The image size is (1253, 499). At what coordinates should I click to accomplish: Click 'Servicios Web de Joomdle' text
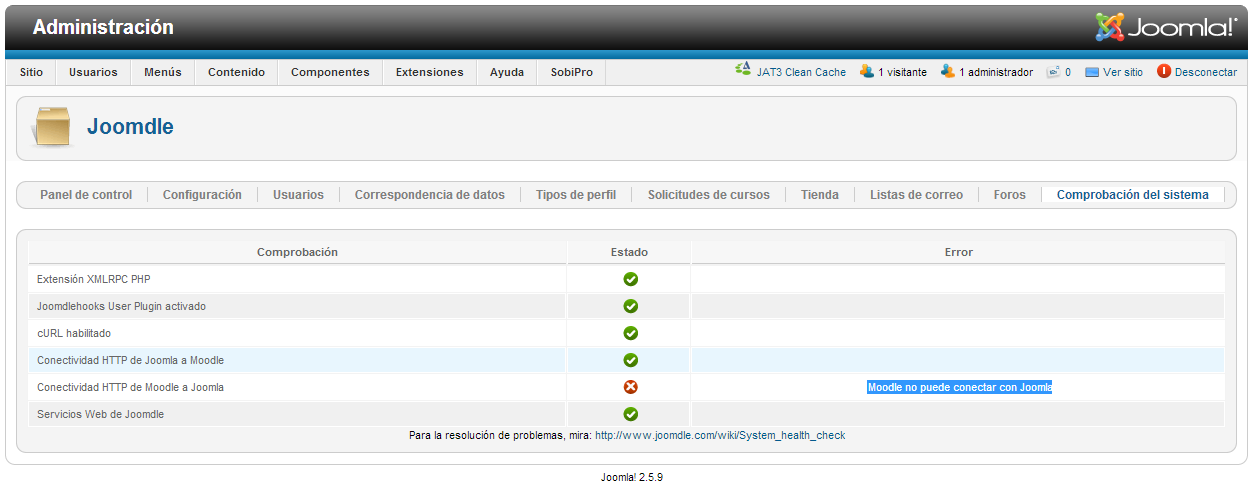point(100,414)
